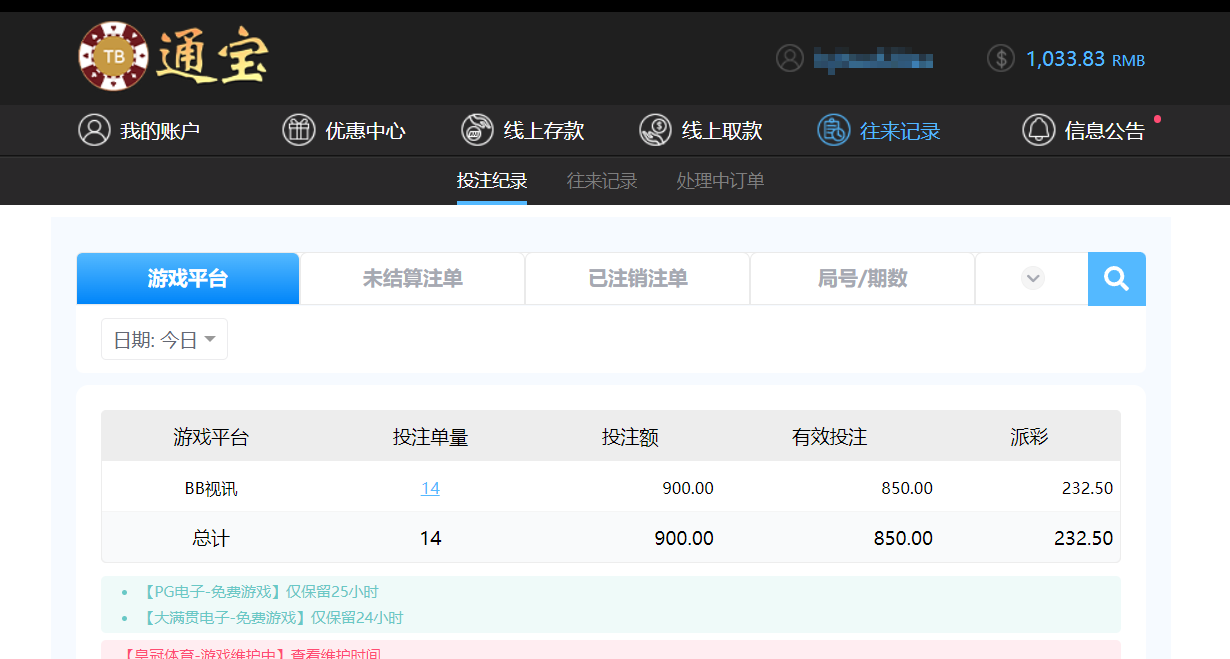Open the 我的账户 account icon
Viewport: 1230px width, 659px height.
pyautogui.click(x=94, y=130)
